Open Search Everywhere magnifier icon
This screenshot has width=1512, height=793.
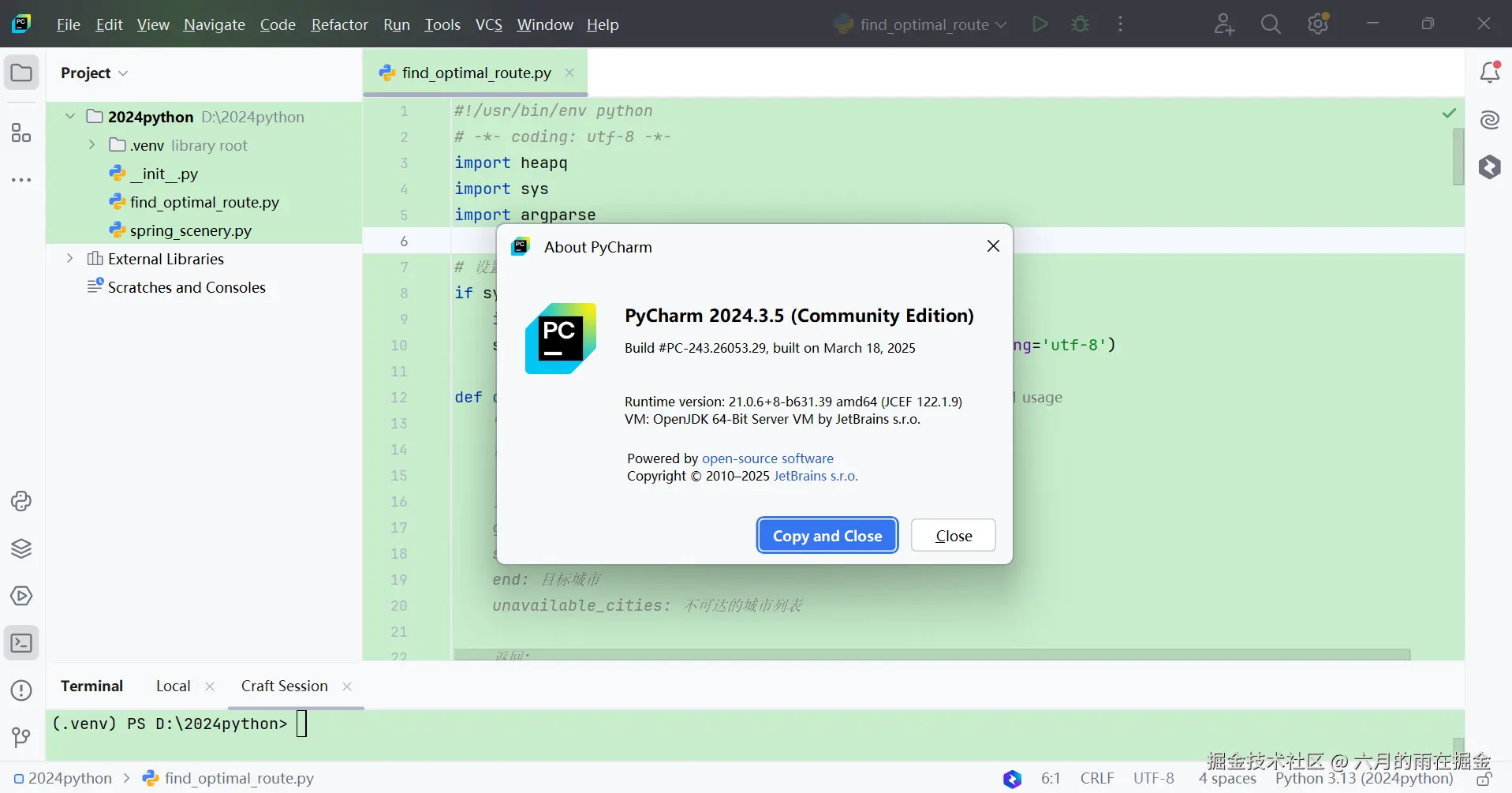coord(1271,24)
